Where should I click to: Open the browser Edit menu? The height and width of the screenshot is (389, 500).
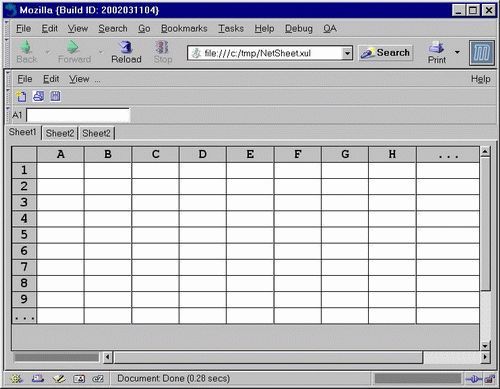[x=49, y=29]
